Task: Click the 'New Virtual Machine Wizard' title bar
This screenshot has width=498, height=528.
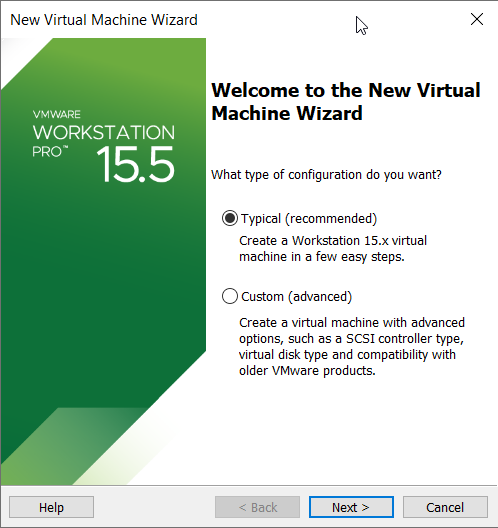Action: coord(104,20)
